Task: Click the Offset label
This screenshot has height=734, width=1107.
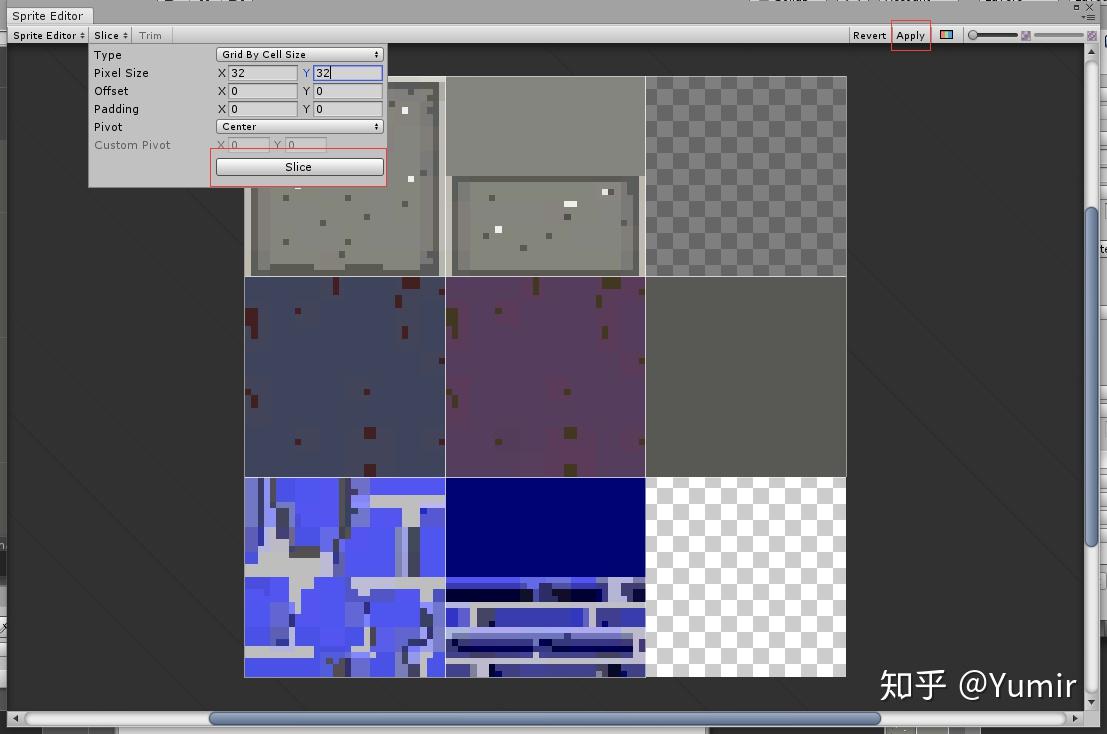Action: [111, 91]
